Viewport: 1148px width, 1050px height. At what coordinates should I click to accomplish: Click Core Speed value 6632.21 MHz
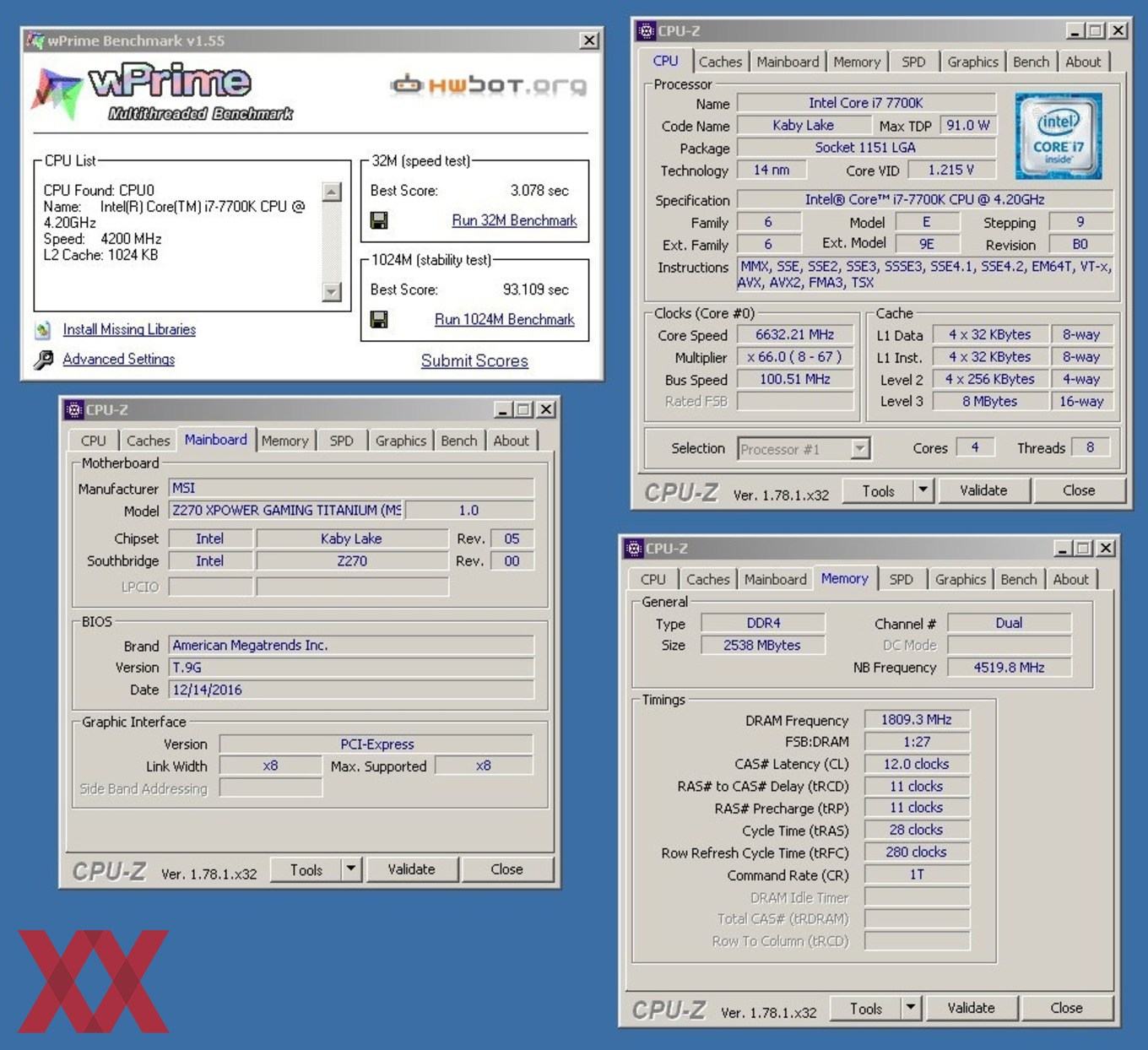[794, 335]
